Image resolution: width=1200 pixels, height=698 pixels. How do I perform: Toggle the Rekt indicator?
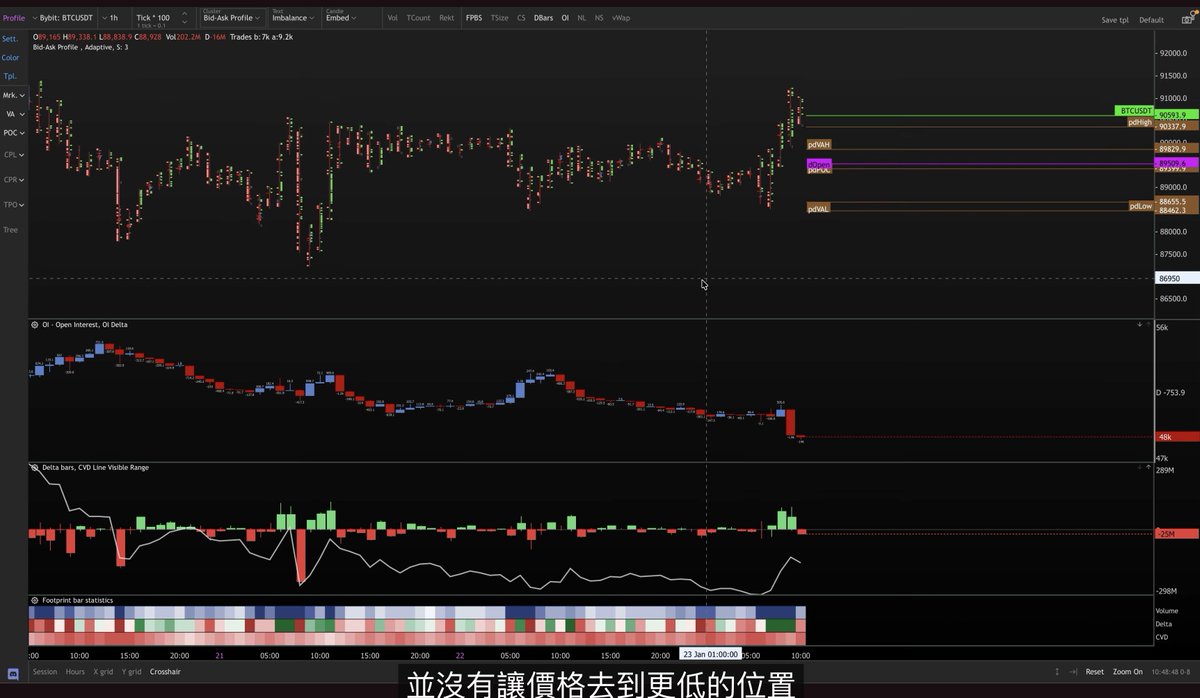point(447,18)
